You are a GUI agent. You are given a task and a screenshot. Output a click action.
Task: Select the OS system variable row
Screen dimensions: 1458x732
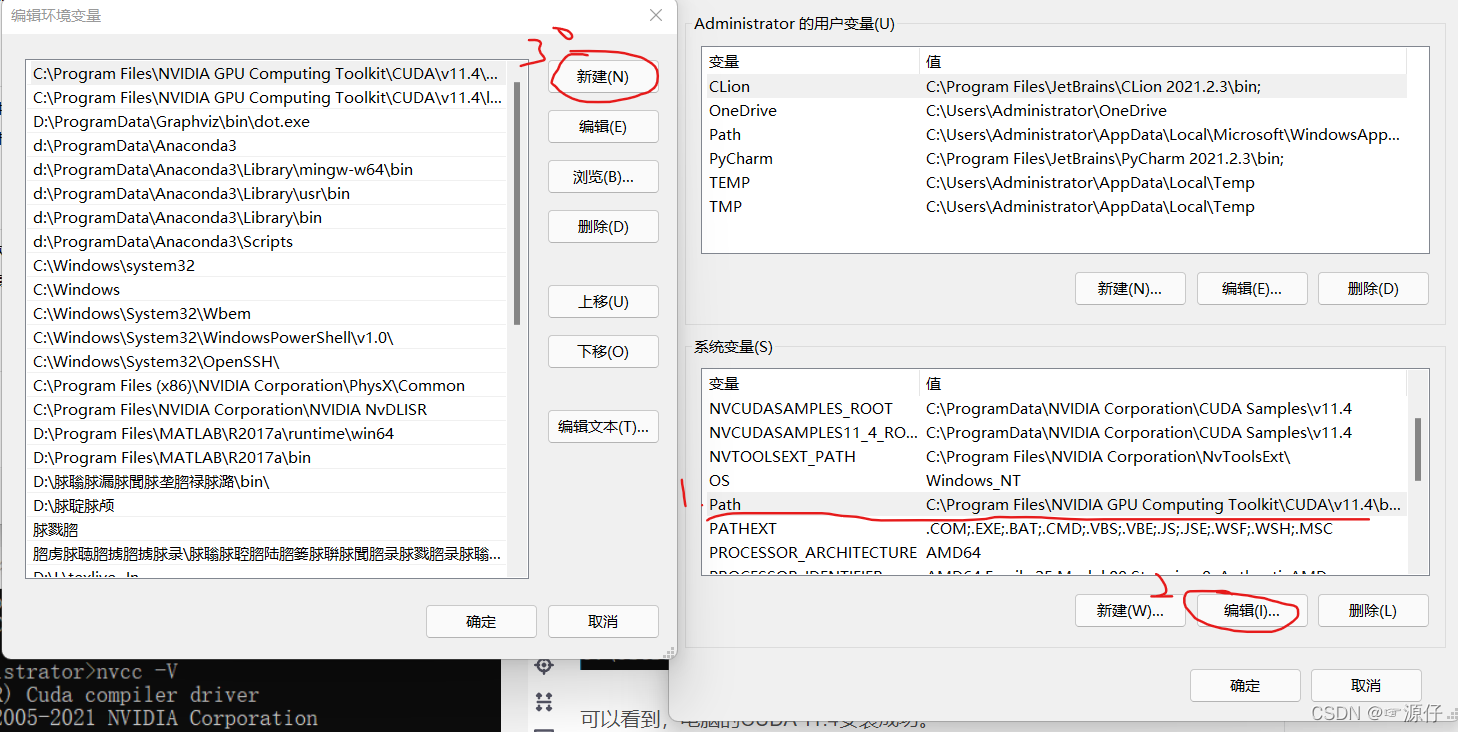[x=1055, y=481]
